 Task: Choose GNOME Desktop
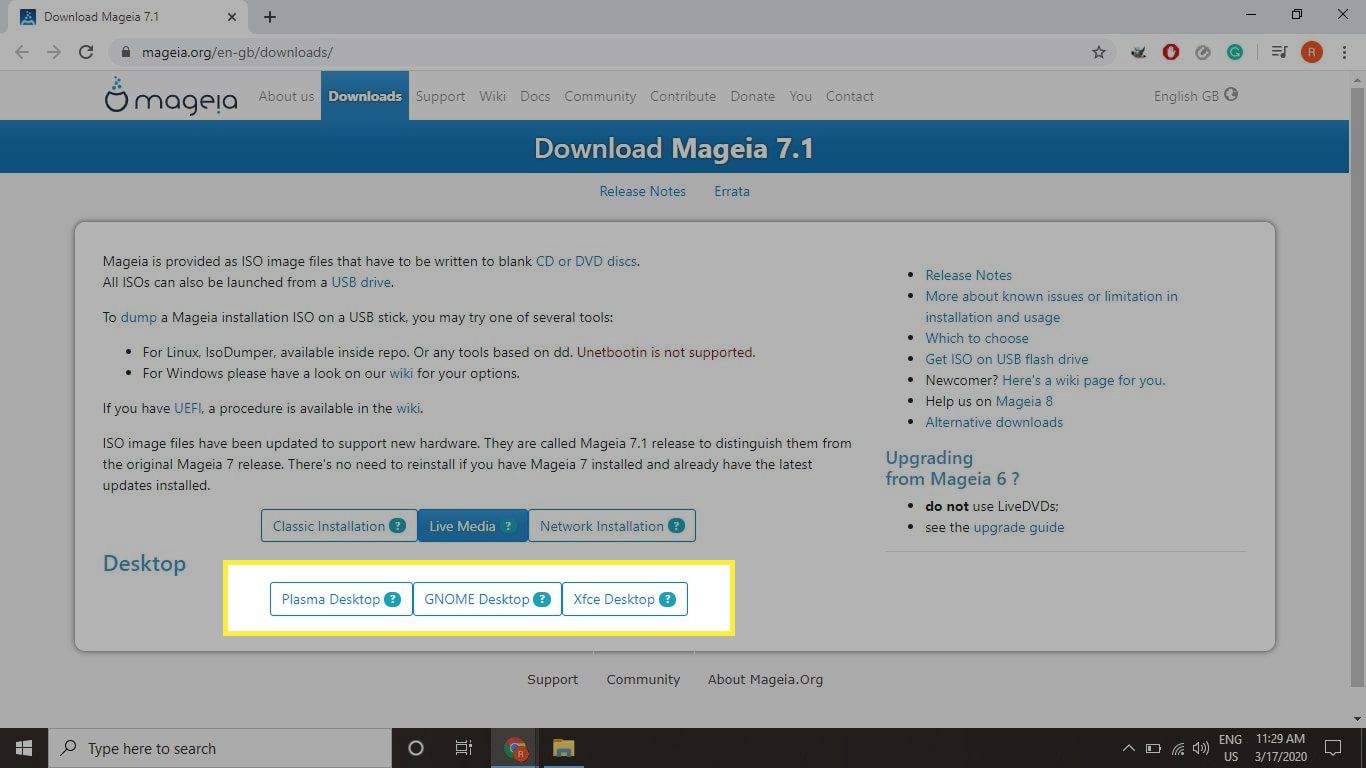[x=487, y=599]
